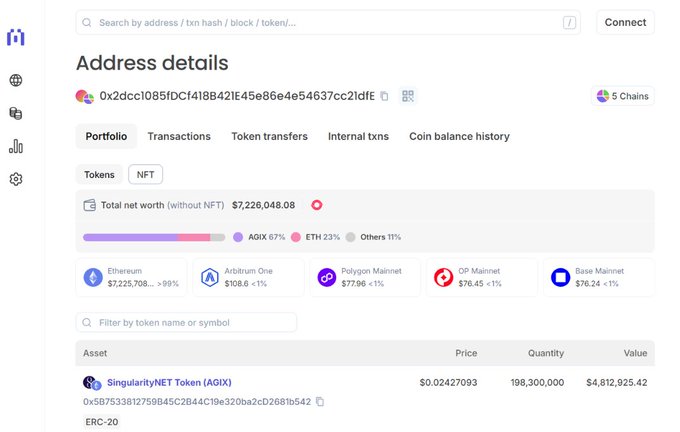680x432 pixels.
Task: Select the Tokens sub-tab
Action: tap(99, 174)
